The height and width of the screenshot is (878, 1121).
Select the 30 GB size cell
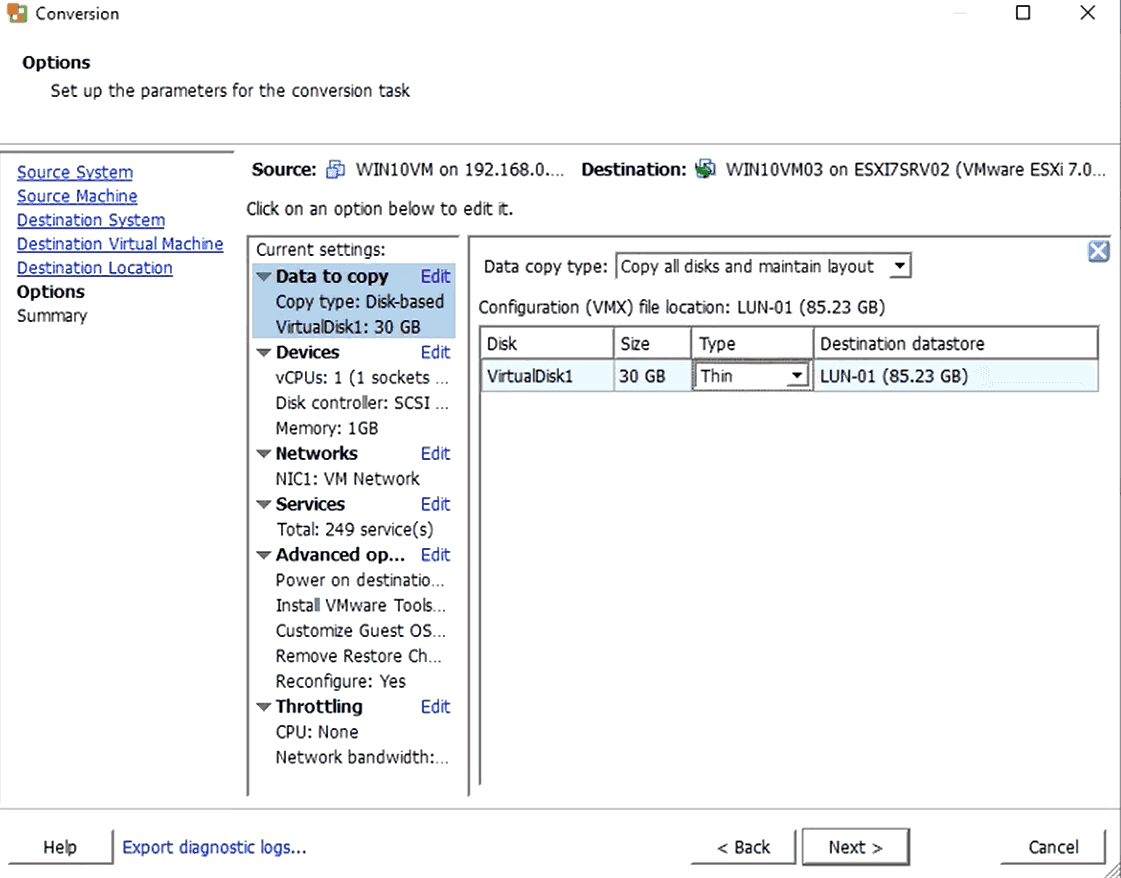(652, 376)
